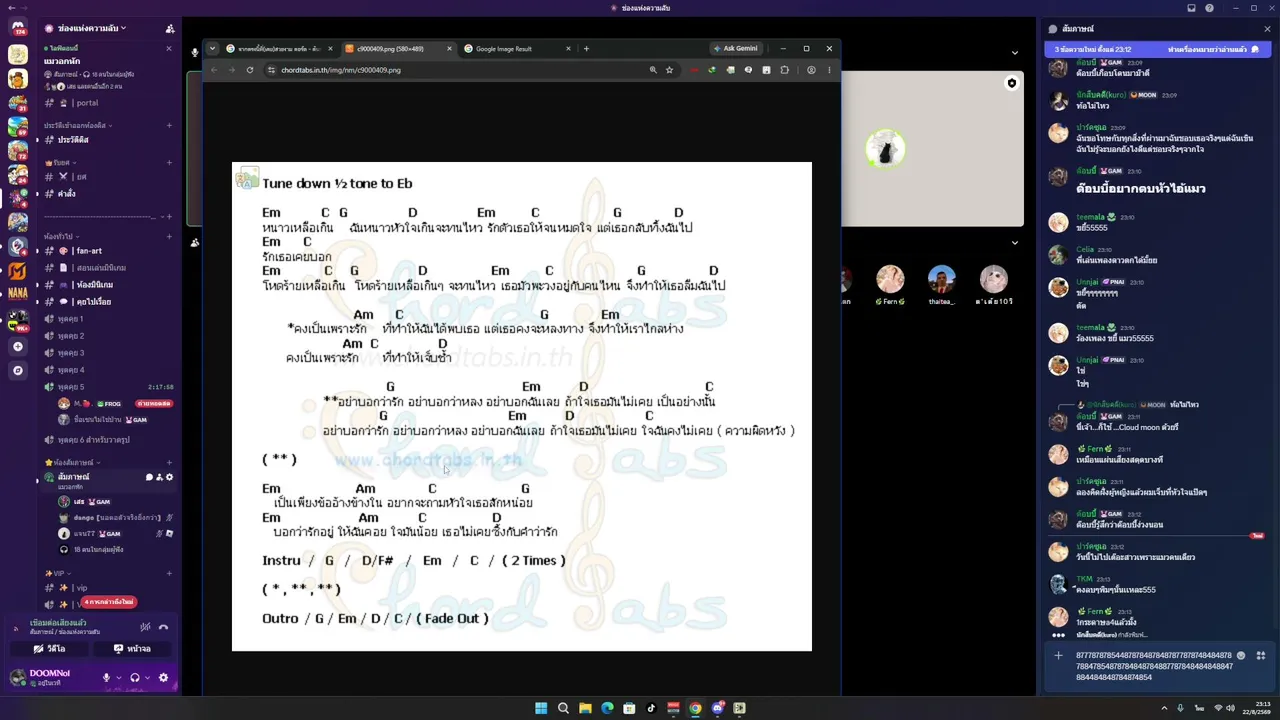
Task: Open apps icon in chat input
Action: point(1261,656)
